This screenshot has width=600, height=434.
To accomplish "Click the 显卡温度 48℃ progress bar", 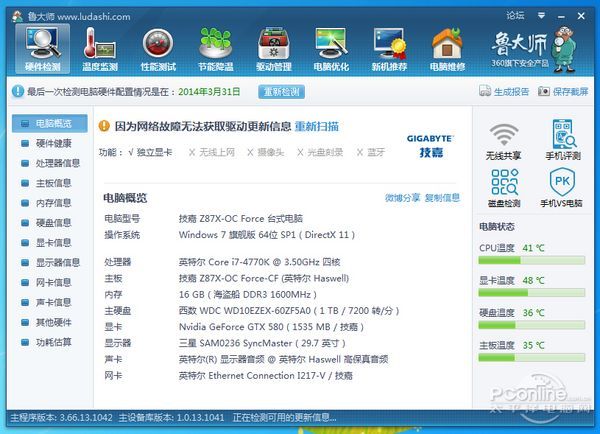I will point(532,293).
